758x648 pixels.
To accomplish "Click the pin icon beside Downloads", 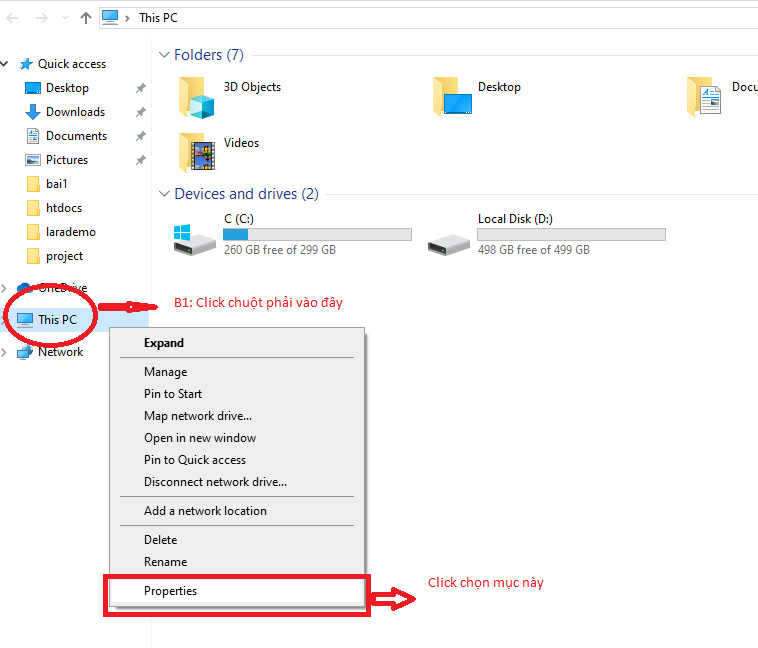I will click(141, 112).
